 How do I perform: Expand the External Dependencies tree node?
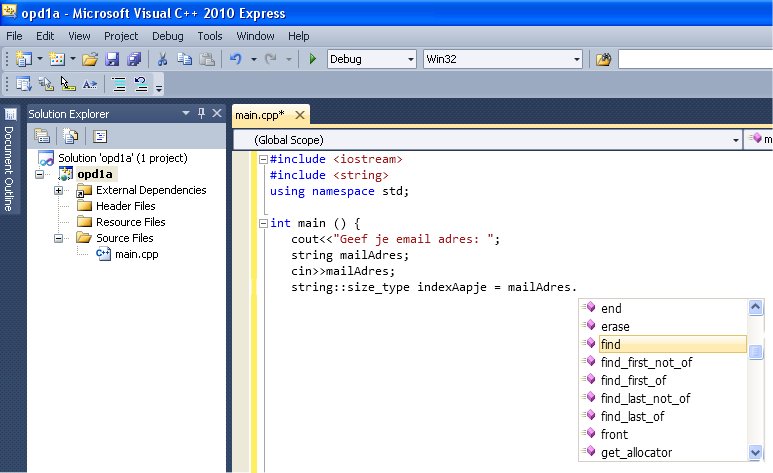click(x=59, y=190)
